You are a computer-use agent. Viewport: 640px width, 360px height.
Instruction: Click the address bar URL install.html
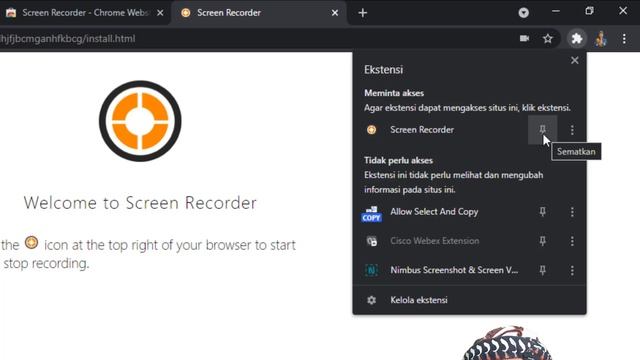pyautogui.click(x=67, y=39)
